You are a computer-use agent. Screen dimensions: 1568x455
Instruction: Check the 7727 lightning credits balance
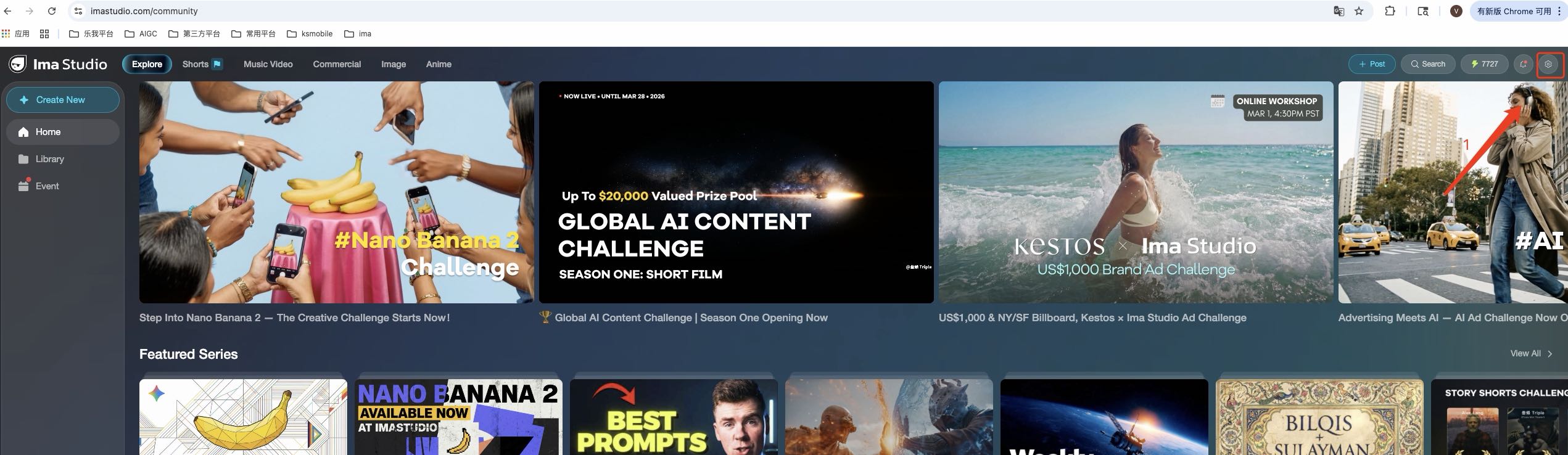pyautogui.click(x=1484, y=64)
